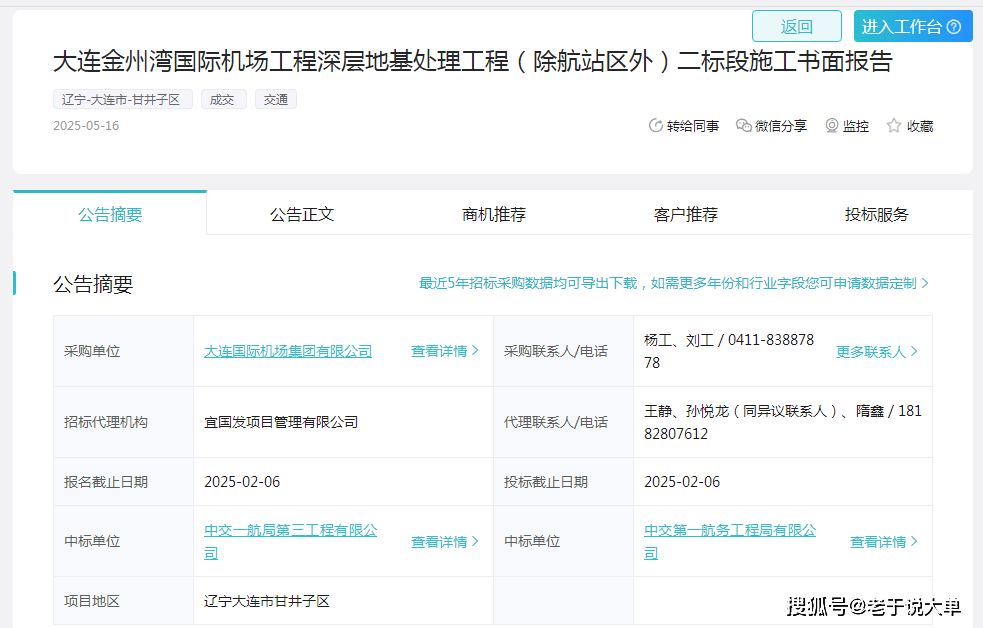Select the 交通 tag
Image resolution: width=983 pixels, height=628 pixels.
pos(276,100)
